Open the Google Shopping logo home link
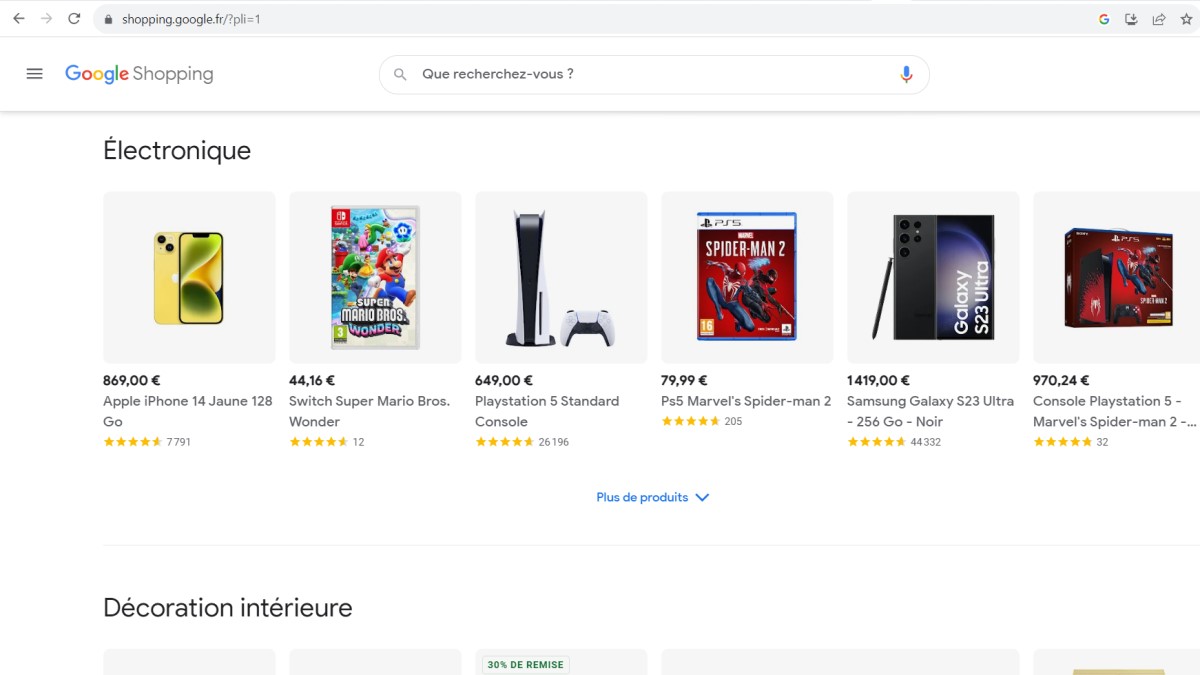Image resolution: width=1200 pixels, height=675 pixels. pos(139,74)
